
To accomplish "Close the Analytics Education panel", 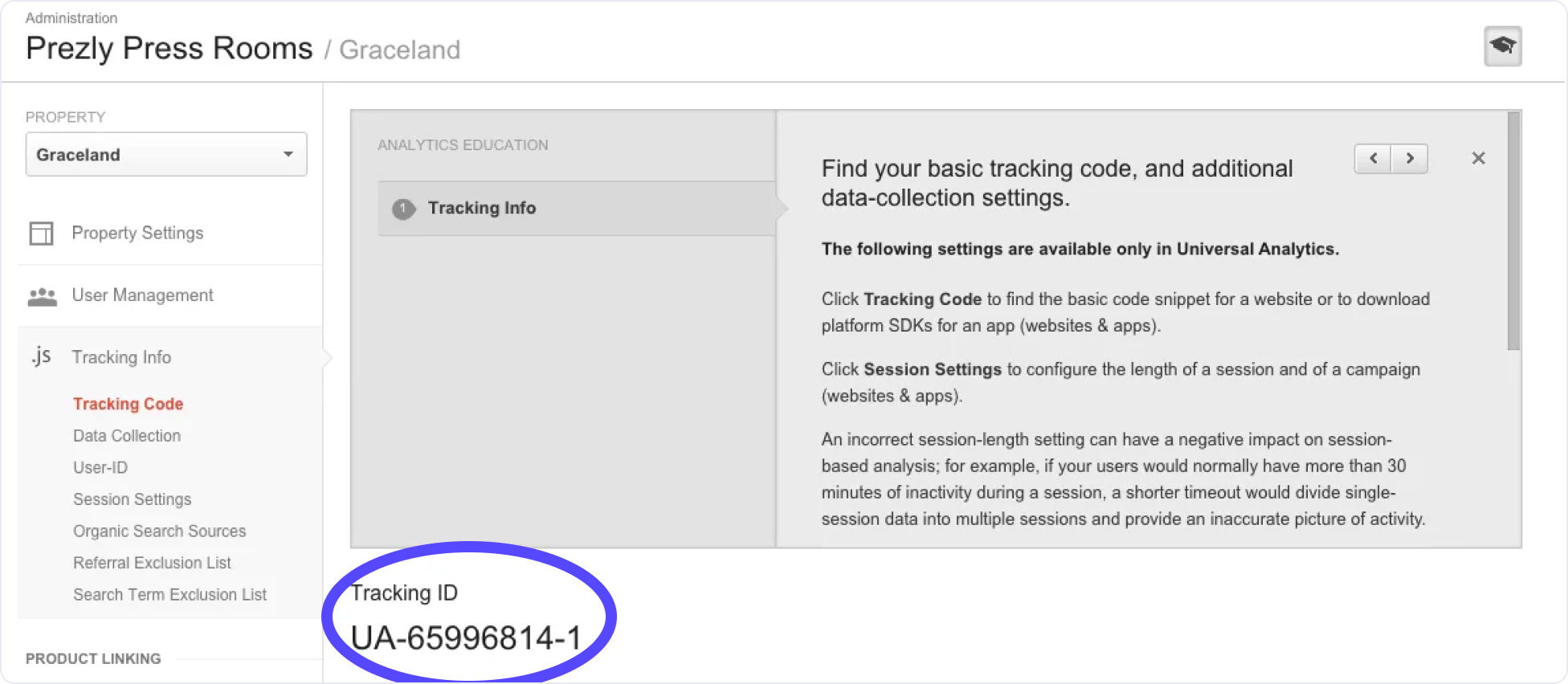I will point(1478,158).
